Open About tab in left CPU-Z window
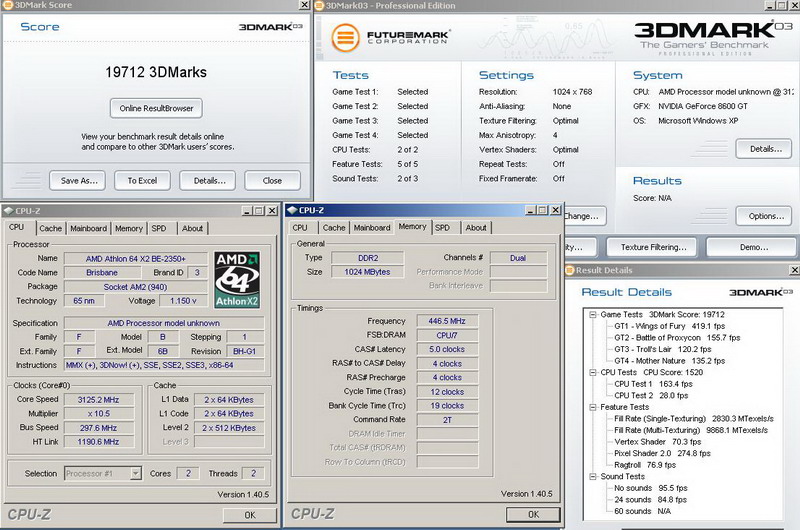This screenshot has width=800, height=530. [192, 229]
